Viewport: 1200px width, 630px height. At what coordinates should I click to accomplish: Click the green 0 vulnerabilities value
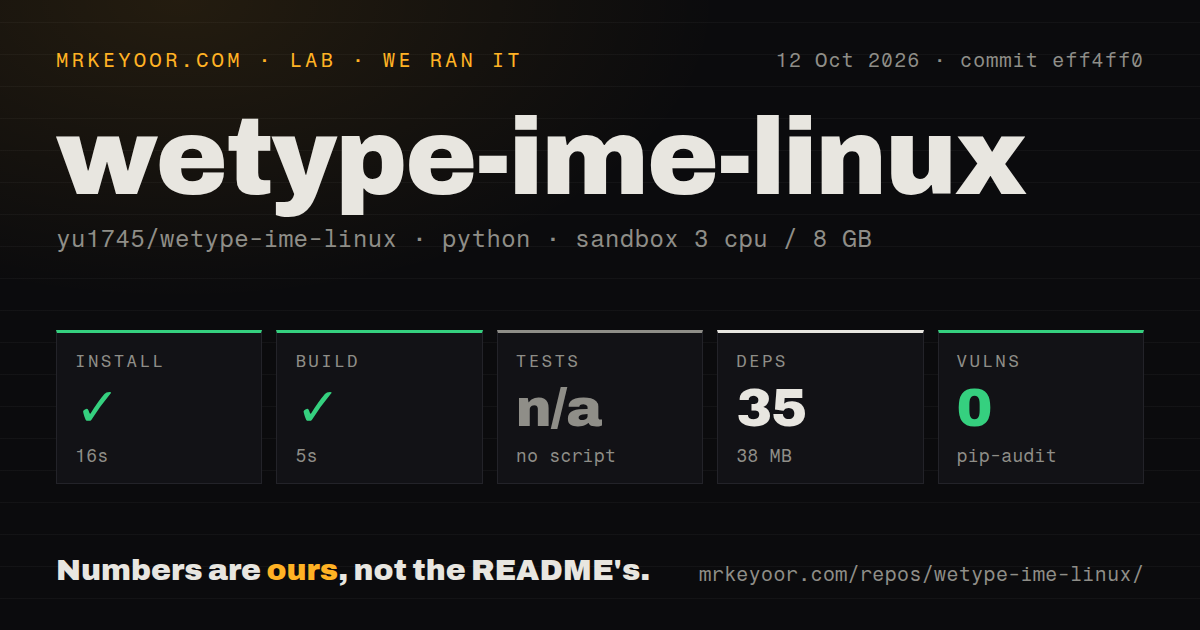click(974, 408)
